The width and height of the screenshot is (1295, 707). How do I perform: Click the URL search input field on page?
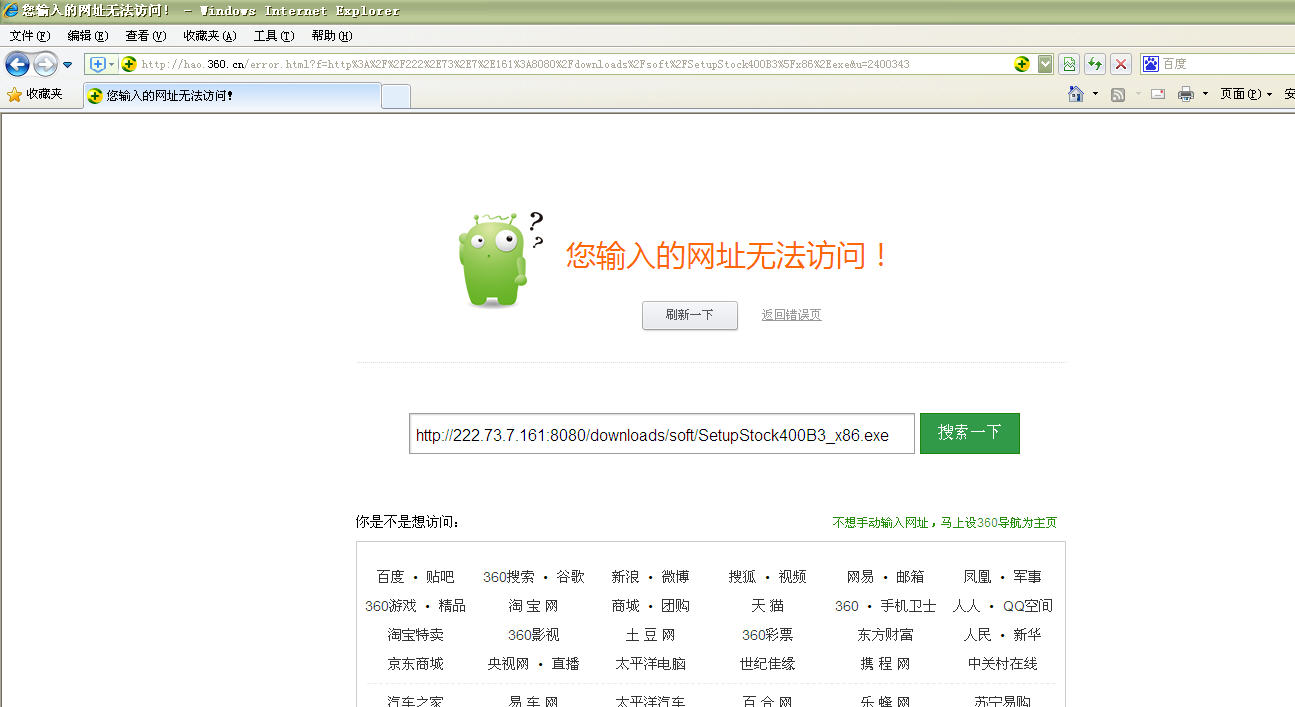click(x=661, y=434)
